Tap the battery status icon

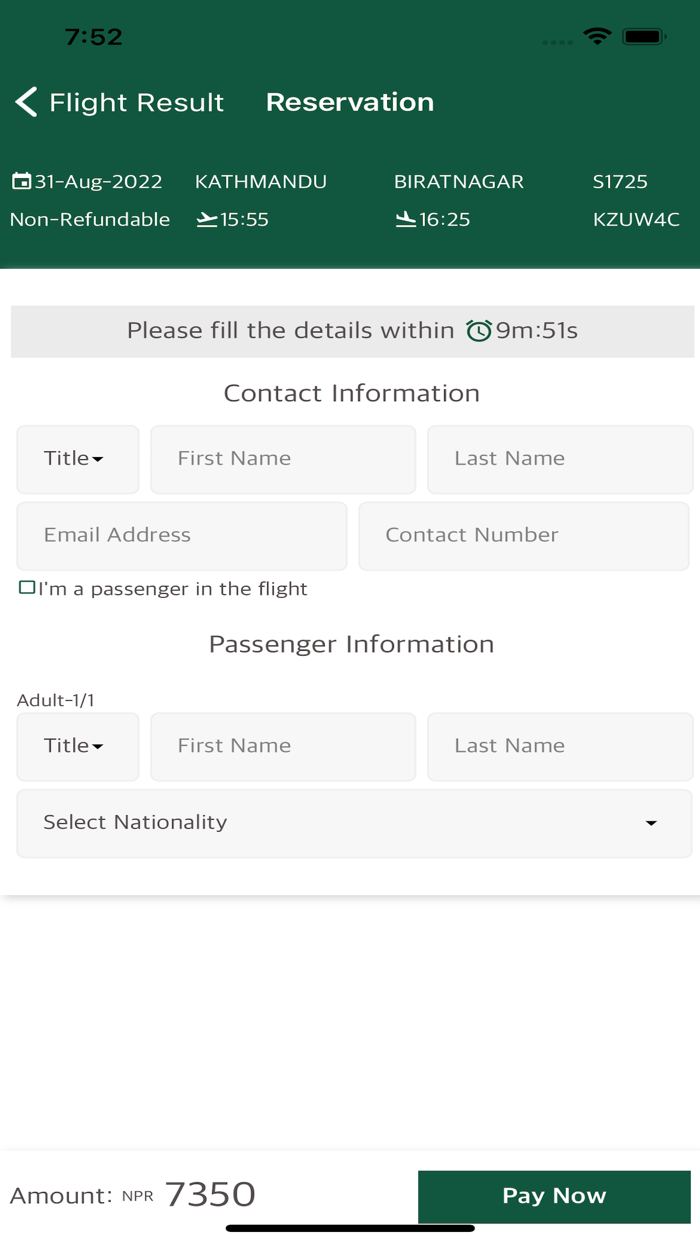[x=644, y=37]
